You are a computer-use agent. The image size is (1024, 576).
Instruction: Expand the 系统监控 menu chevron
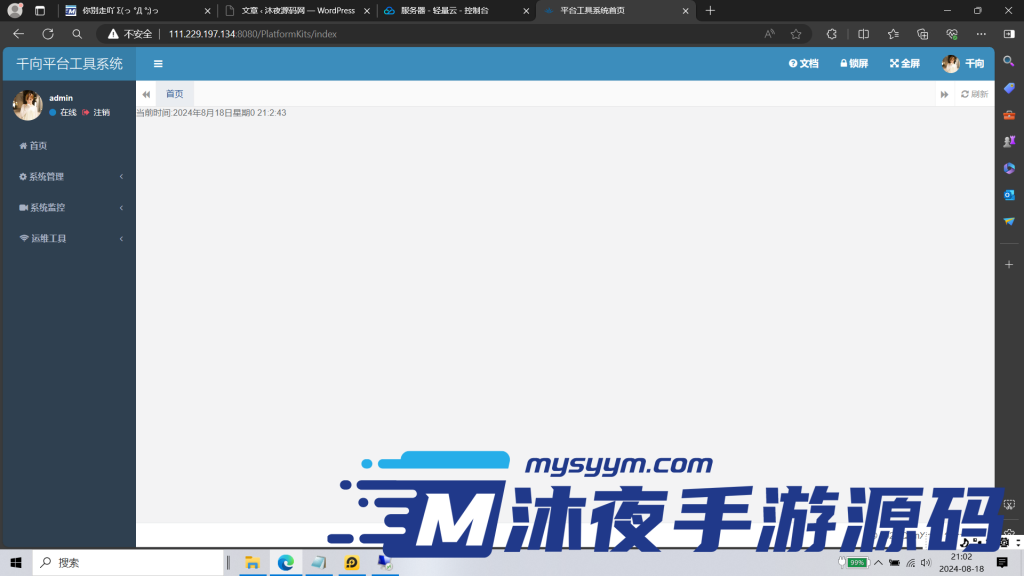click(122, 207)
